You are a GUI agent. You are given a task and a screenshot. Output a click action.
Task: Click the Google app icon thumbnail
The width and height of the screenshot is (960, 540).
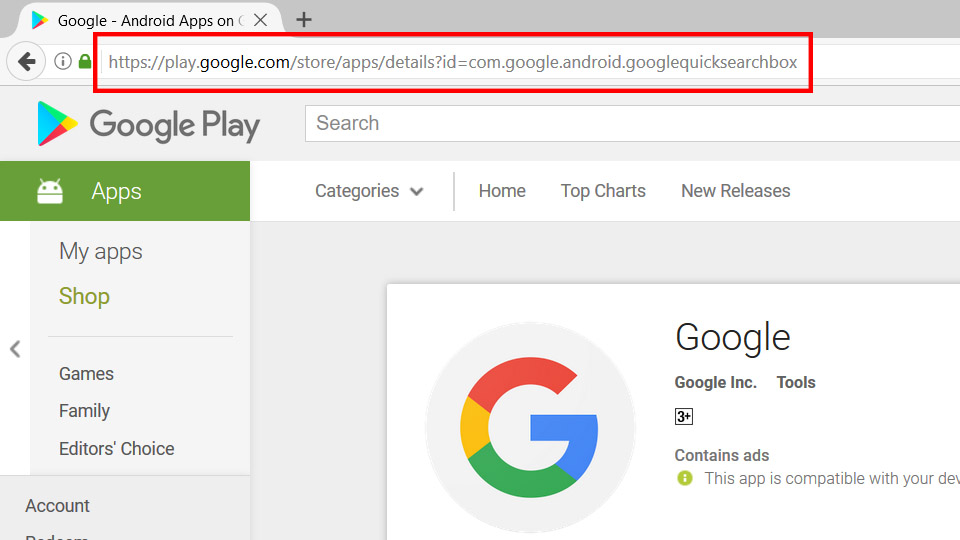pos(530,427)
